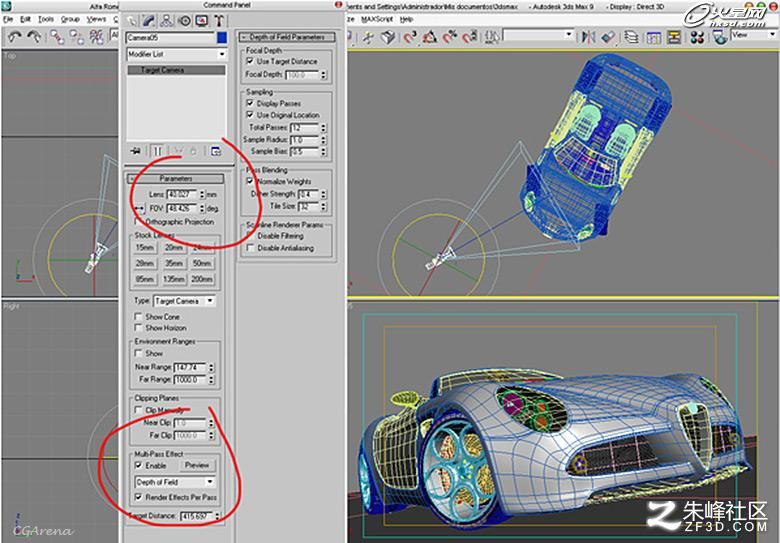Open the camera Type dropdown
This screenshot has height=543, width=780.
[x=184, y=301]
